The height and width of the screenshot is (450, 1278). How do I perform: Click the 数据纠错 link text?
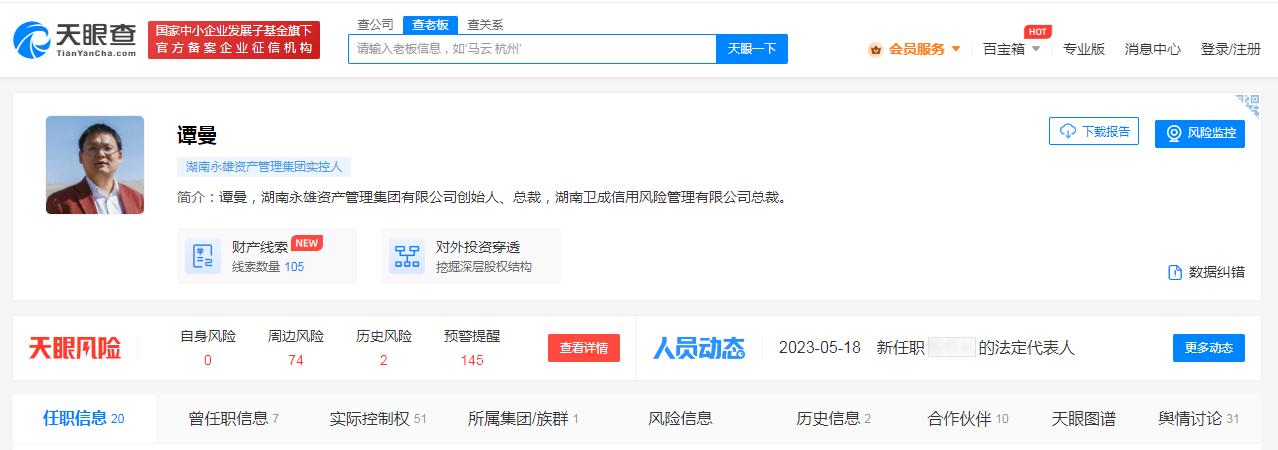[x=1217, y=272]
